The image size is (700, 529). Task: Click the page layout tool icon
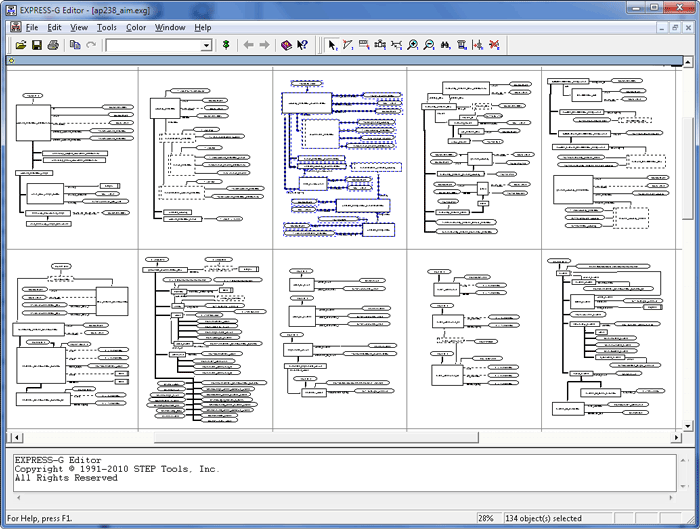[x=462, y=45]
